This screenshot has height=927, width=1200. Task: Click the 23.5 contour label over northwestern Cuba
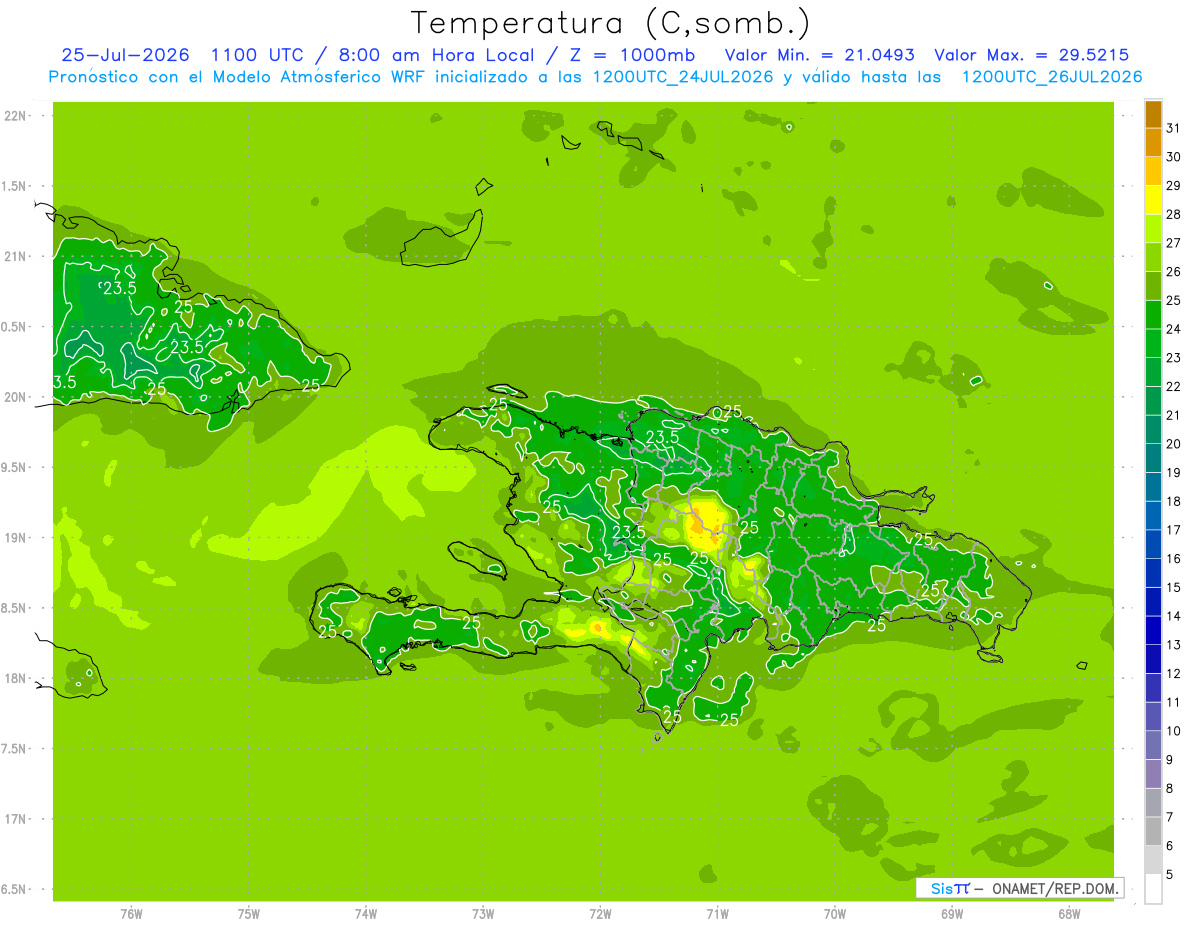tap(120, 288)
